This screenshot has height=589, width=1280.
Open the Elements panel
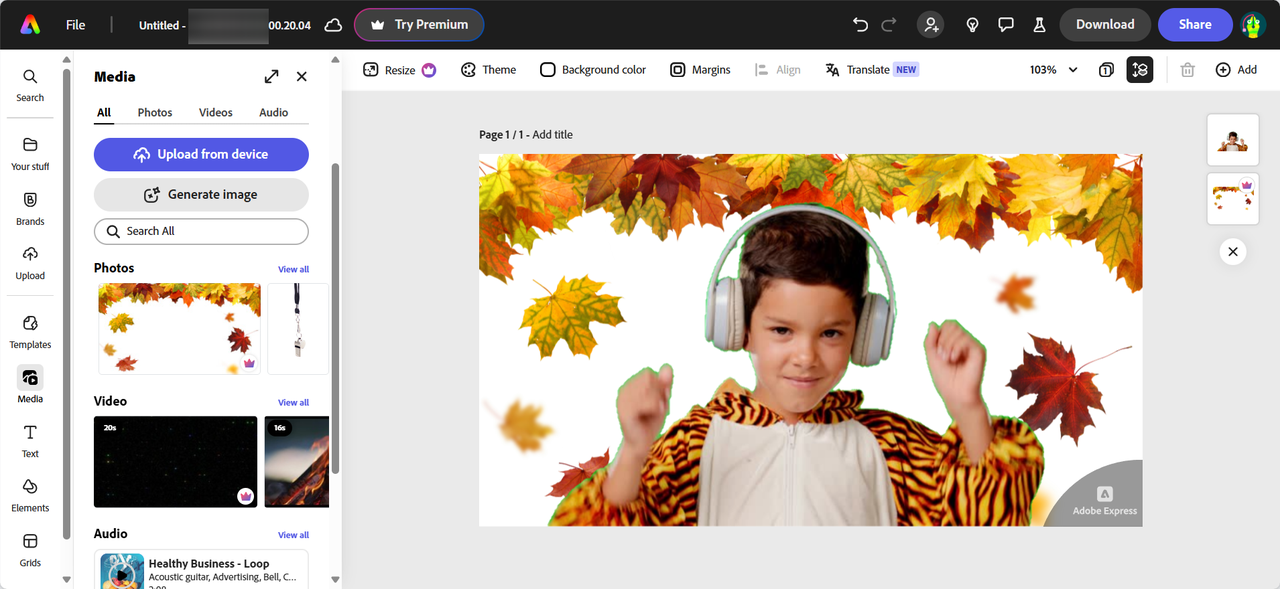click(x=30, y=495)
